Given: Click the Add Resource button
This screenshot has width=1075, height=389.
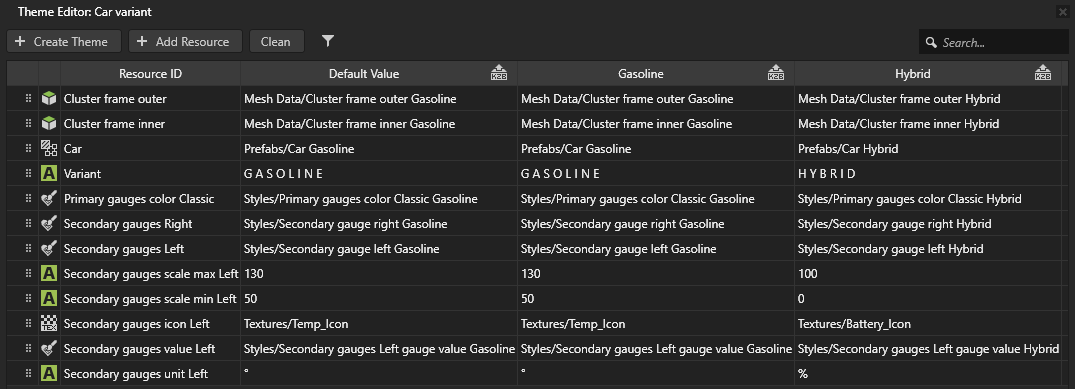Looking at the screenshot, I should (185, 42).
